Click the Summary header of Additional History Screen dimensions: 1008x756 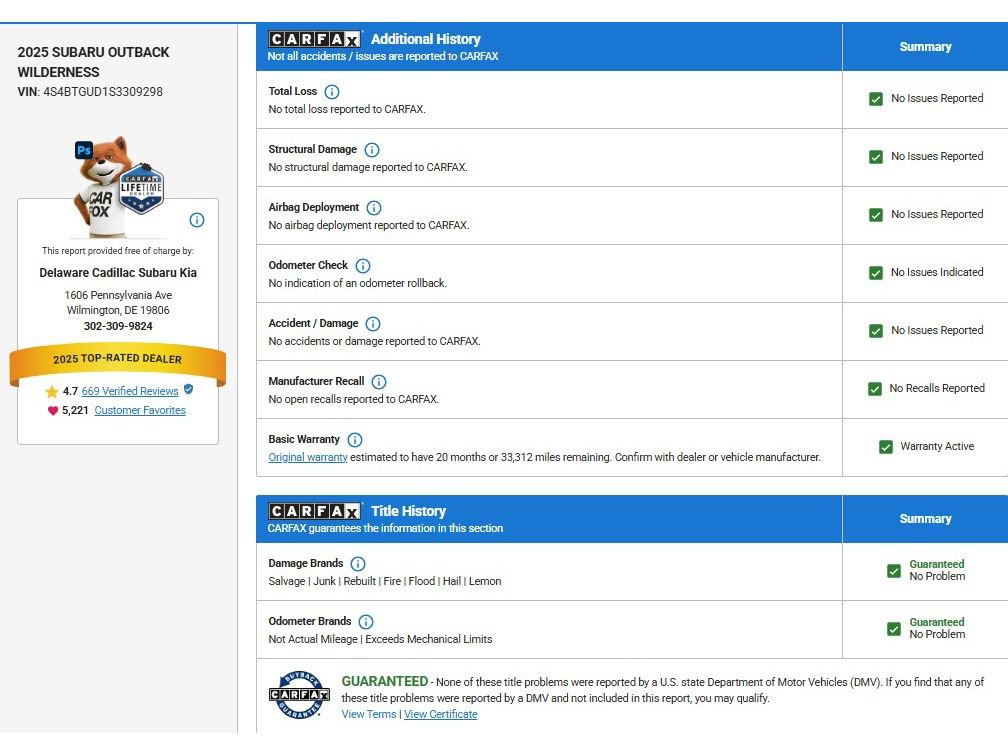pos(925,47)
